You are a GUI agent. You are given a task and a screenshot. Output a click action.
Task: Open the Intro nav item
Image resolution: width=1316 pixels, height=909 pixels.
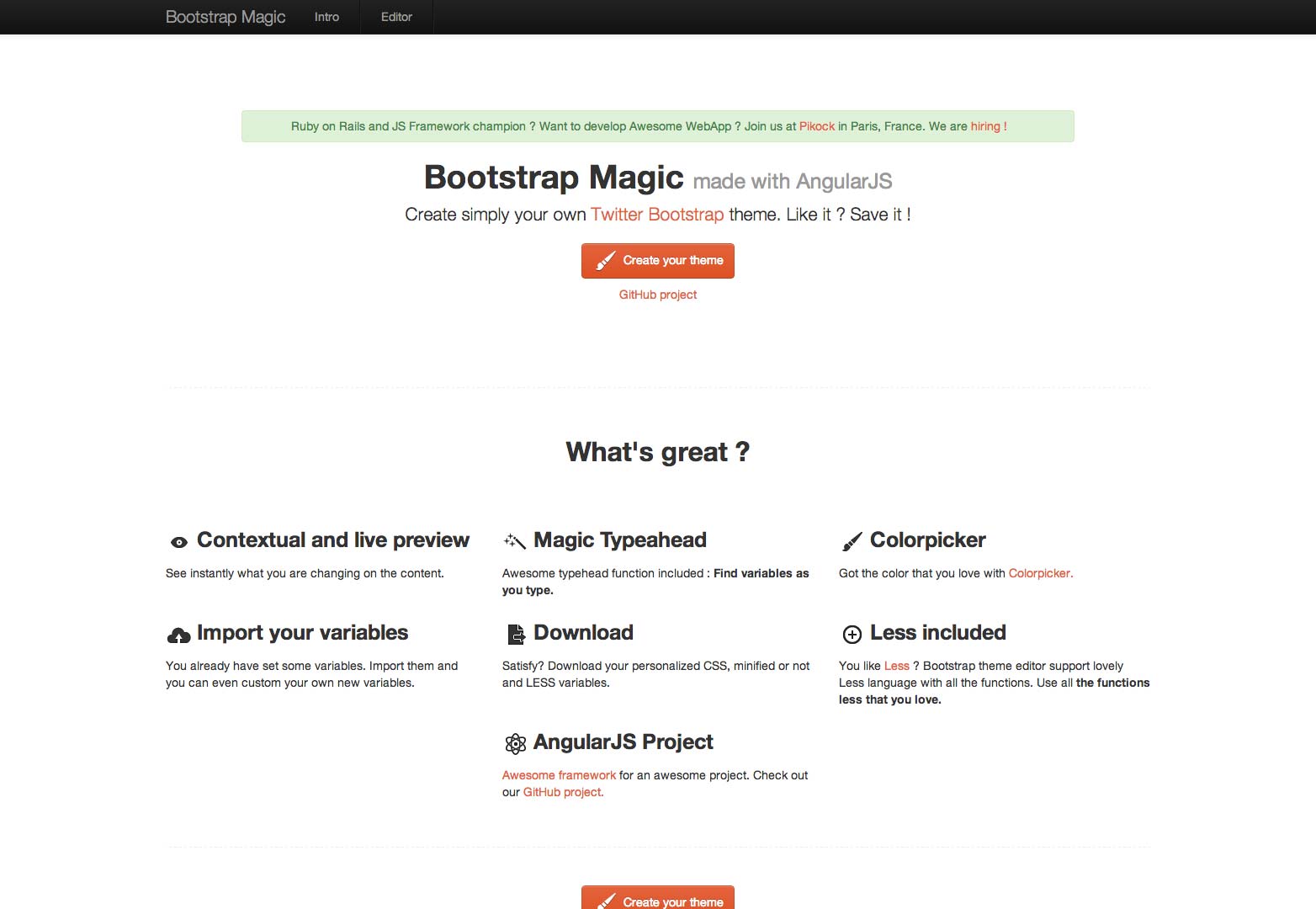coord(326,17)
